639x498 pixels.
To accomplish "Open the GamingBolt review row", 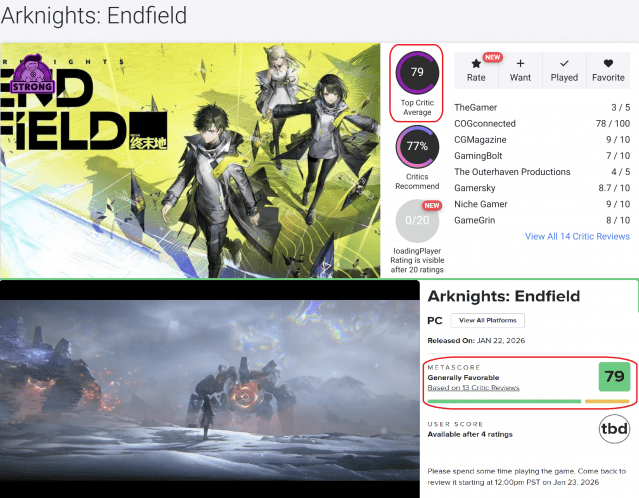I will 542,156.
